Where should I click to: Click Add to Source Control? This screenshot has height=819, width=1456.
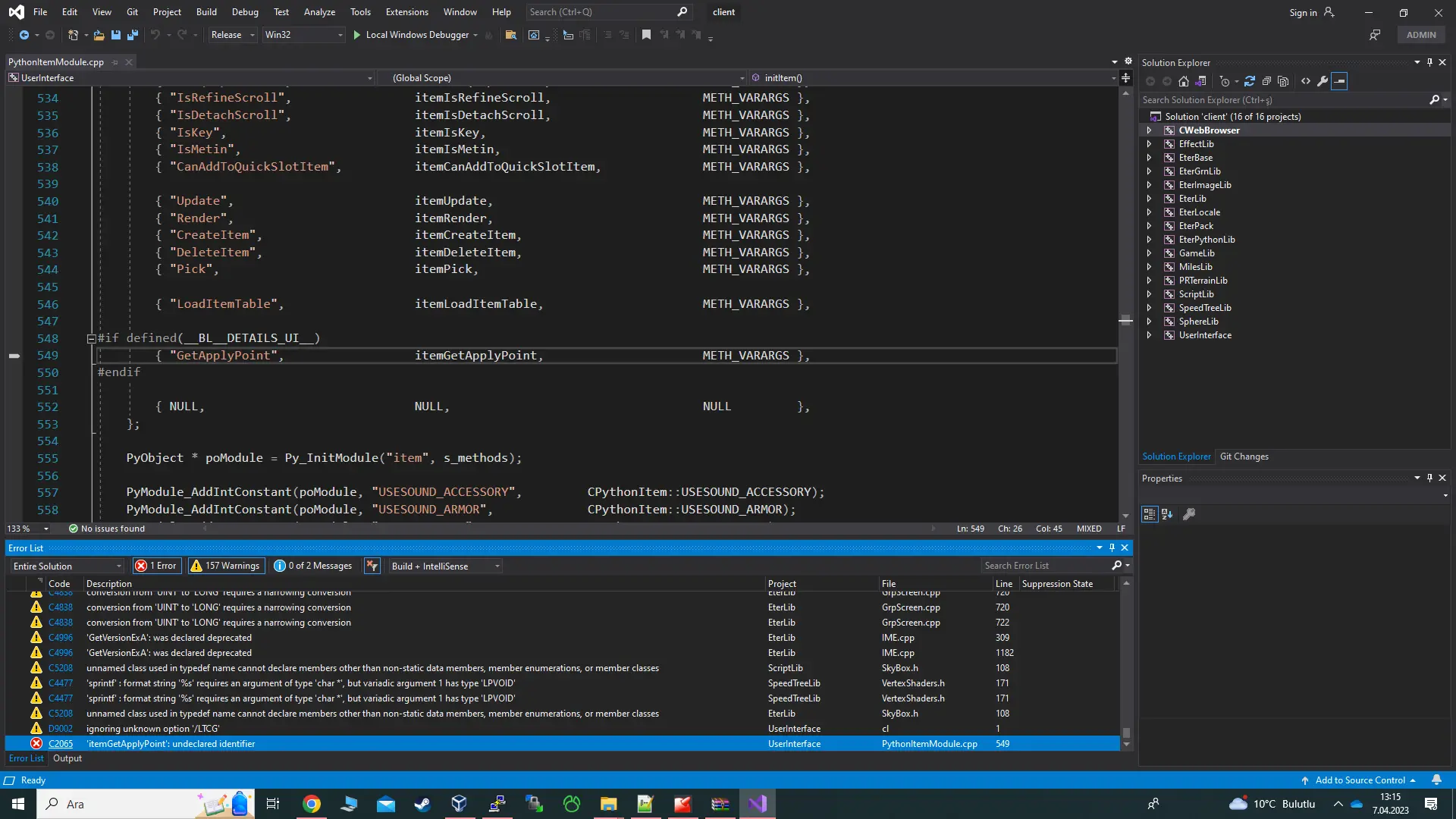tap(1360, 780)
